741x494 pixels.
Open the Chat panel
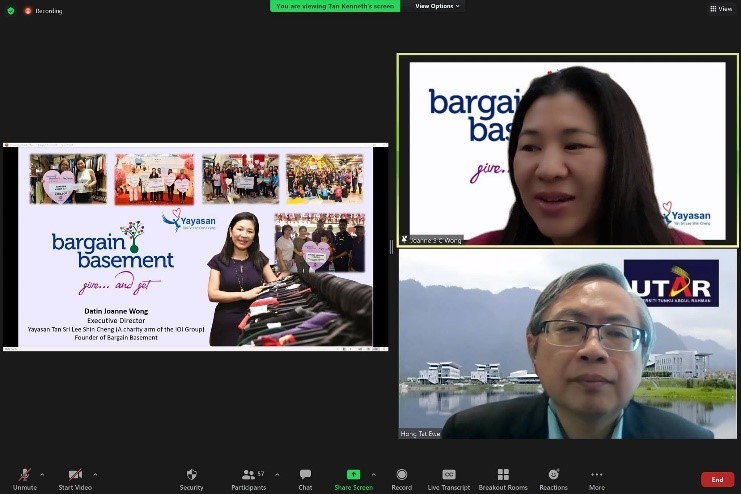coord(305,479)
